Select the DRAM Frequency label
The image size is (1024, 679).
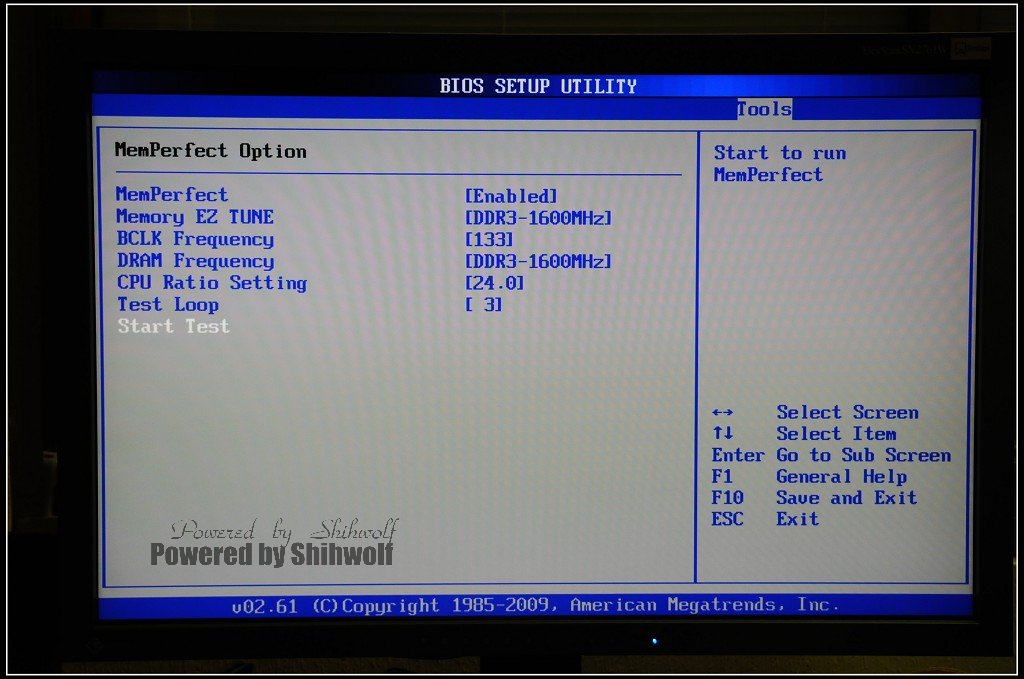tap(195, 261)
